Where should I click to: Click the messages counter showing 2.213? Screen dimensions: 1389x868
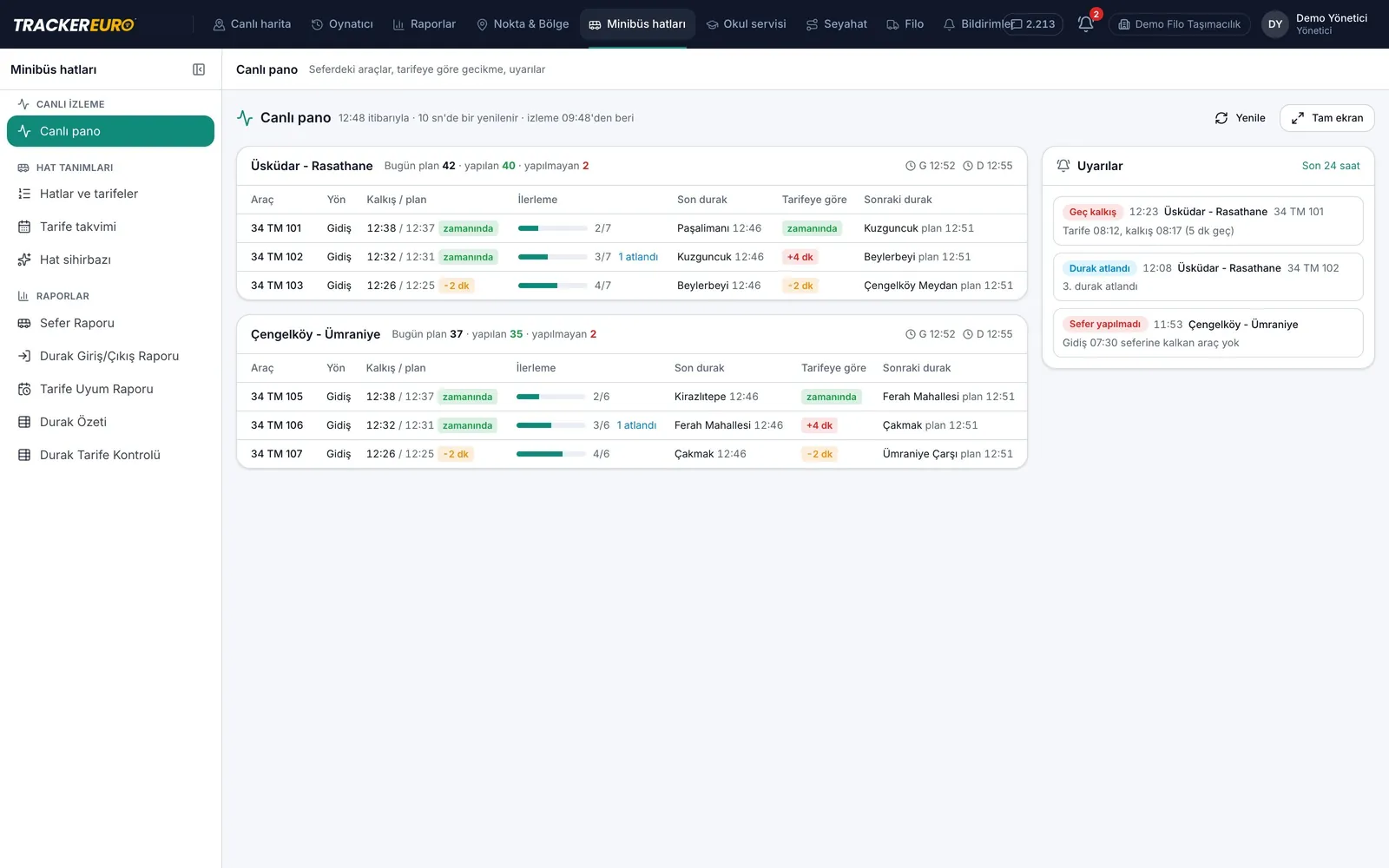(1033, 24)
